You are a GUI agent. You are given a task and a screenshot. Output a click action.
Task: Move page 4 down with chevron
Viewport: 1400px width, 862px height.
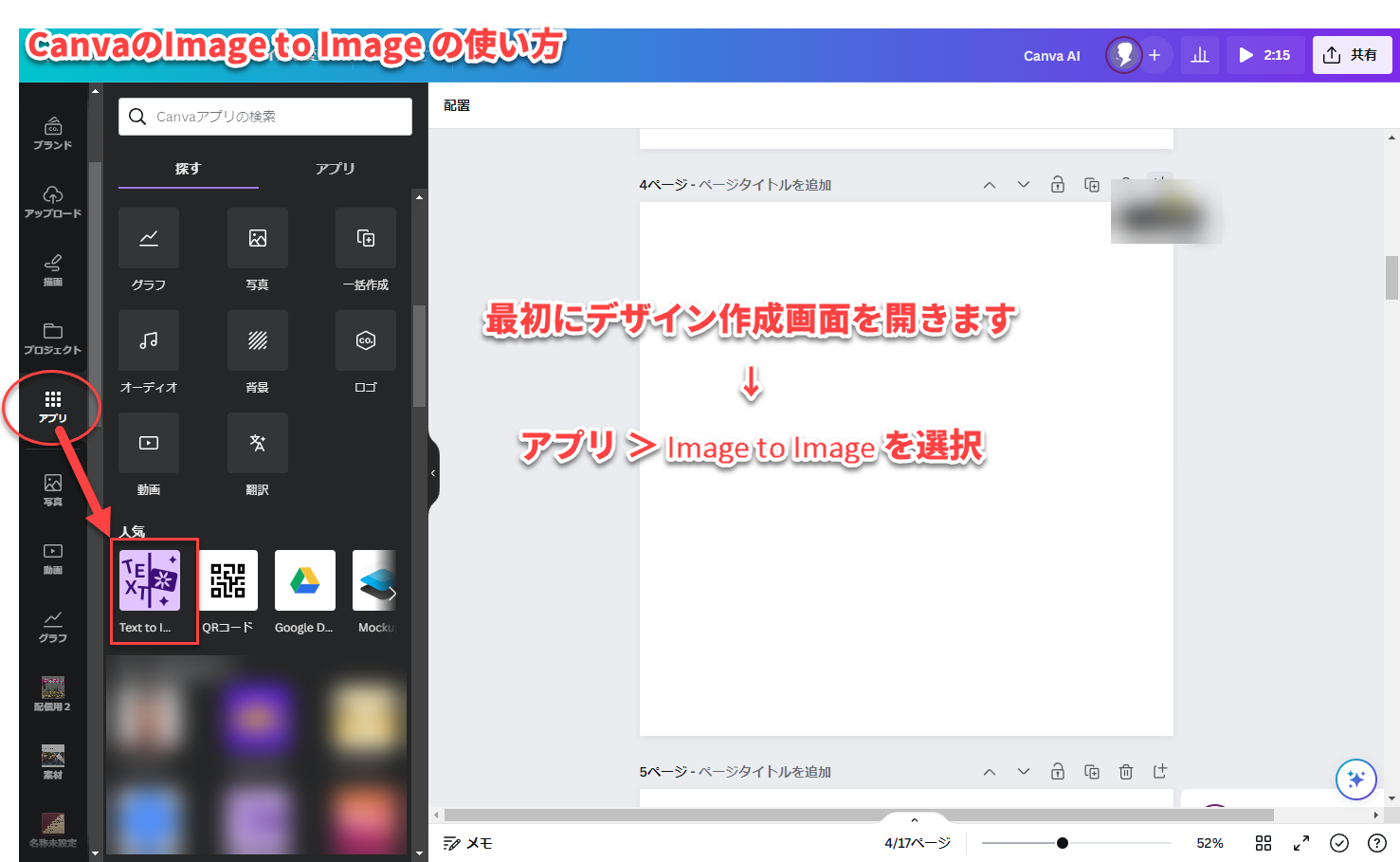coord(1024,185)
